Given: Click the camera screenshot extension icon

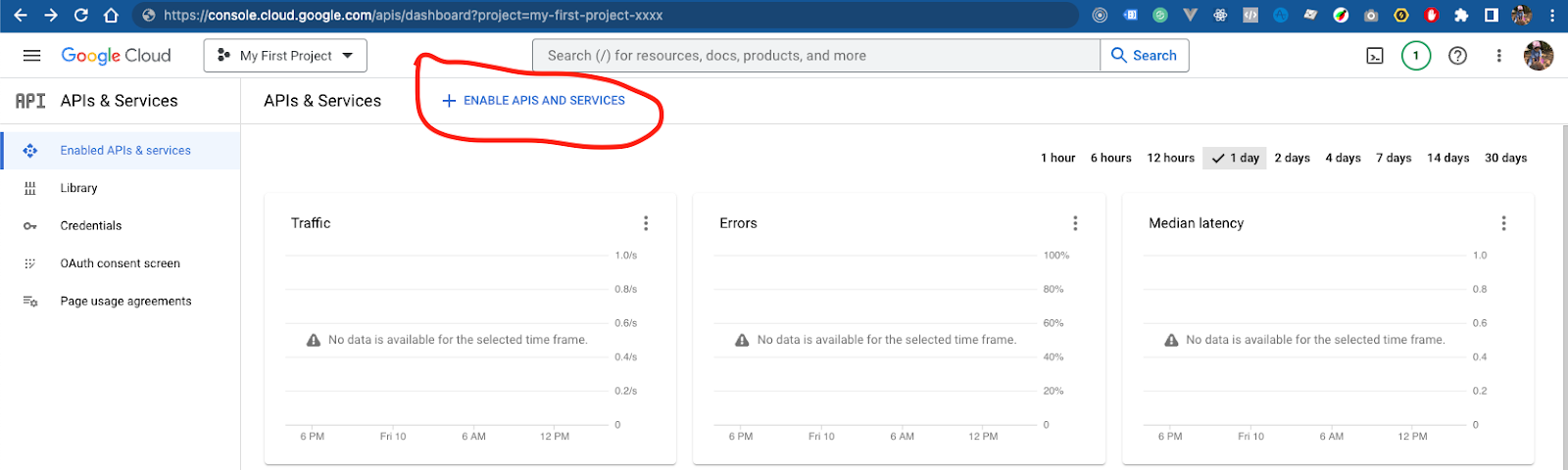Looking at the screenshot, I should (1371, 15).
